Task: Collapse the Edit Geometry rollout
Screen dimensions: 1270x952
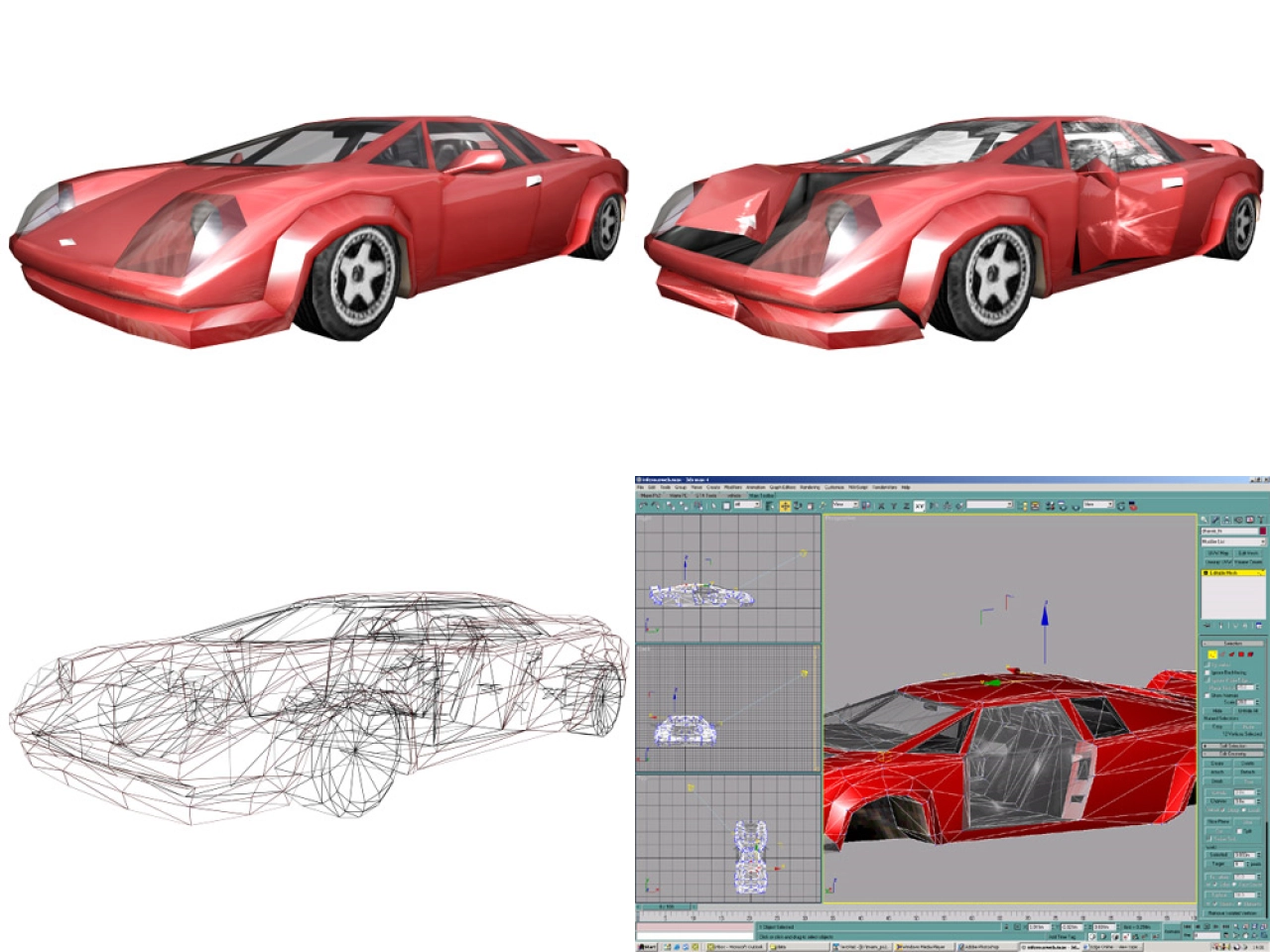Action: (1232, 754)
